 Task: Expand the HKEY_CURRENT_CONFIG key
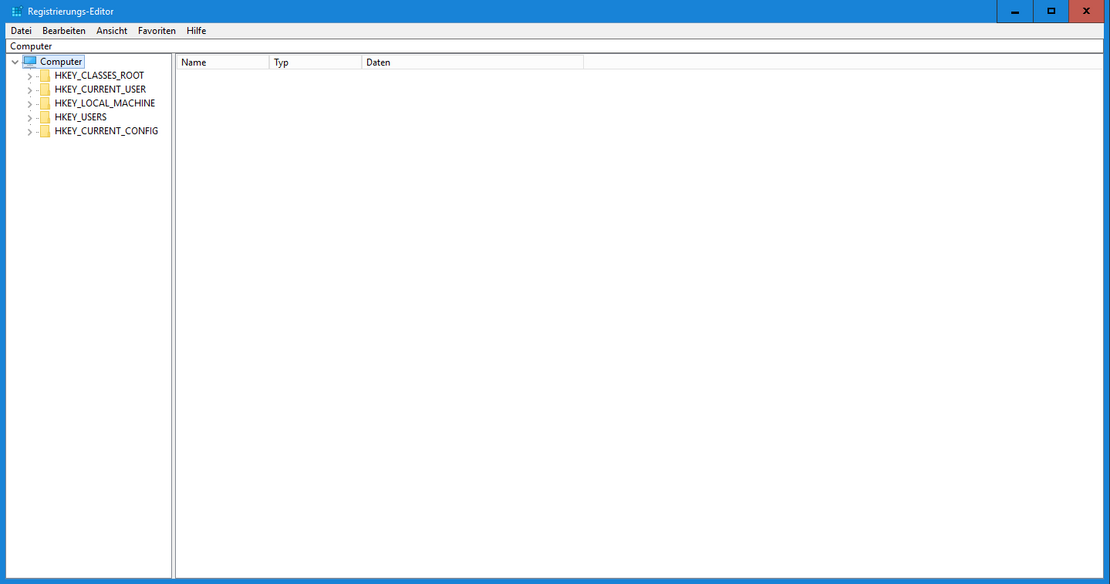(30, 132)
